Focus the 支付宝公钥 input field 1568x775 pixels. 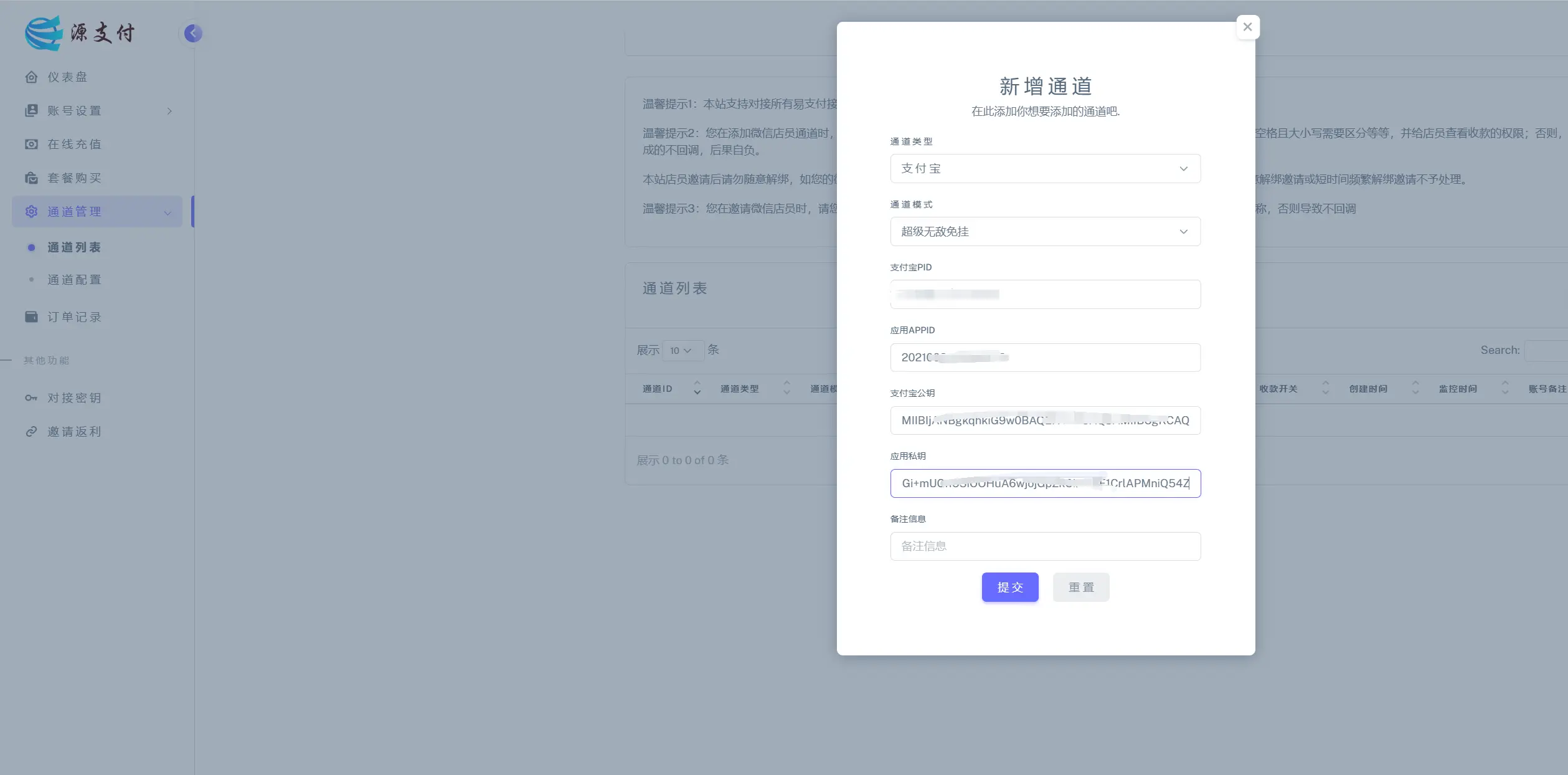coord(1045,421)
